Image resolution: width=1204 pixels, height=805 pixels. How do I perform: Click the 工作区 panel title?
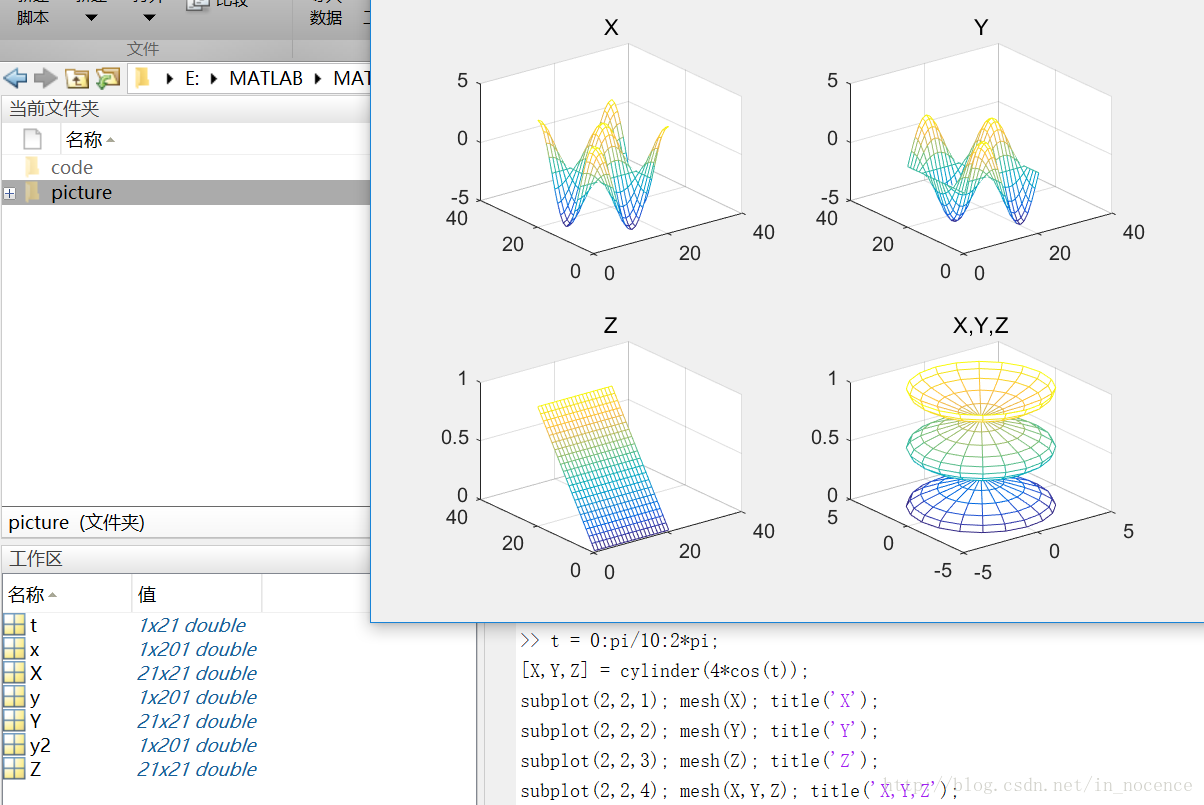click(35, 559)
